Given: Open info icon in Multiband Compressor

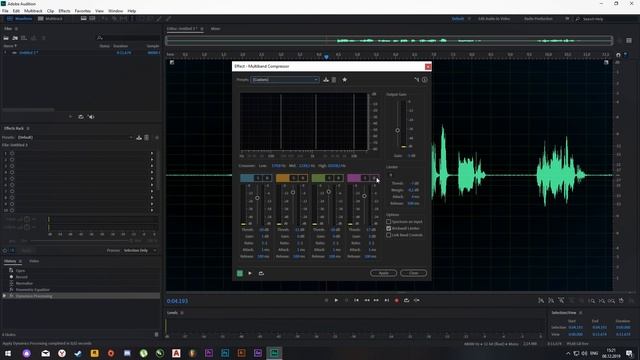Looking at the screenshot, I should coord(425,80).
